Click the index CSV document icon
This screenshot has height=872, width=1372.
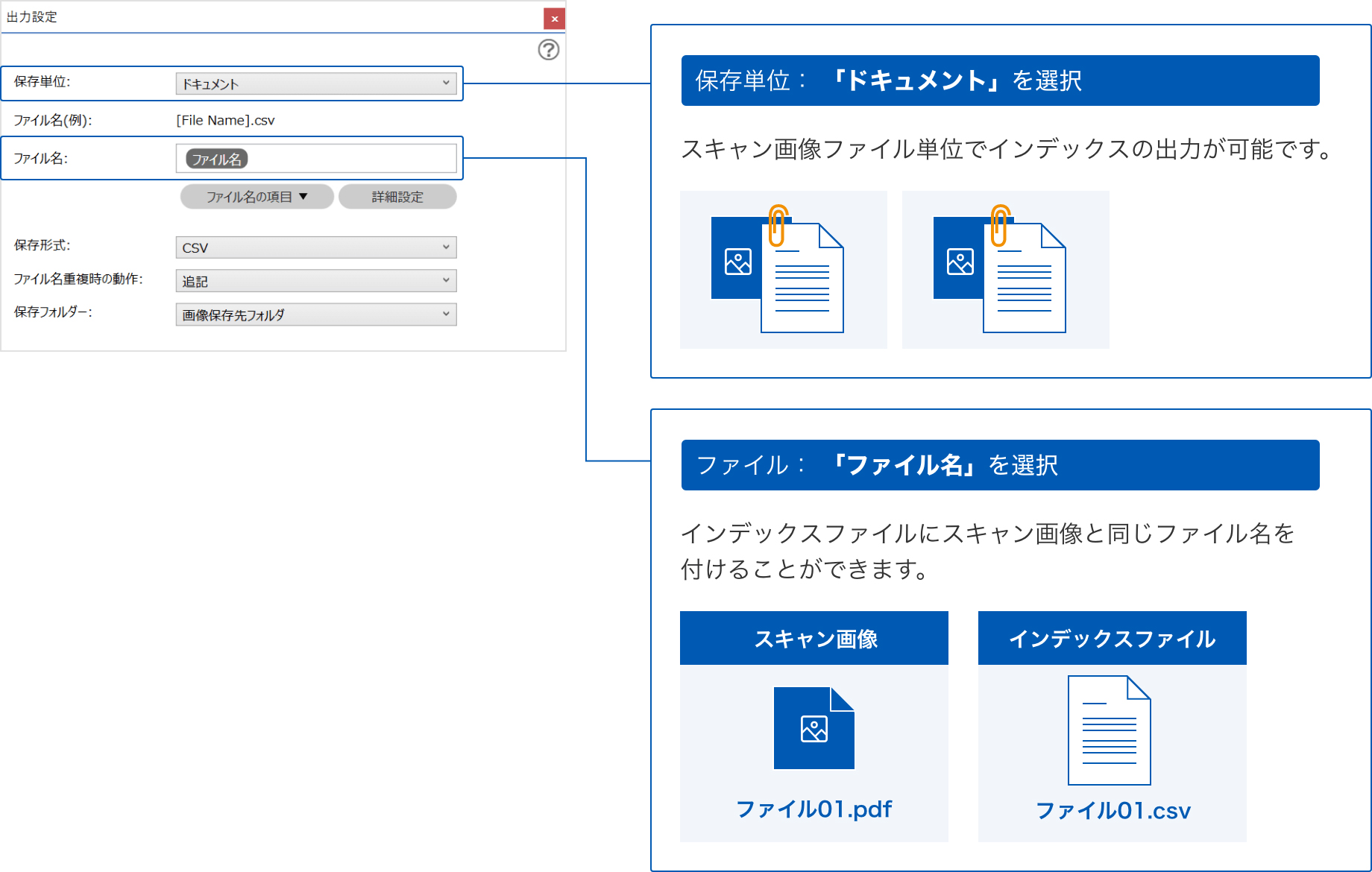[1110, 730]
